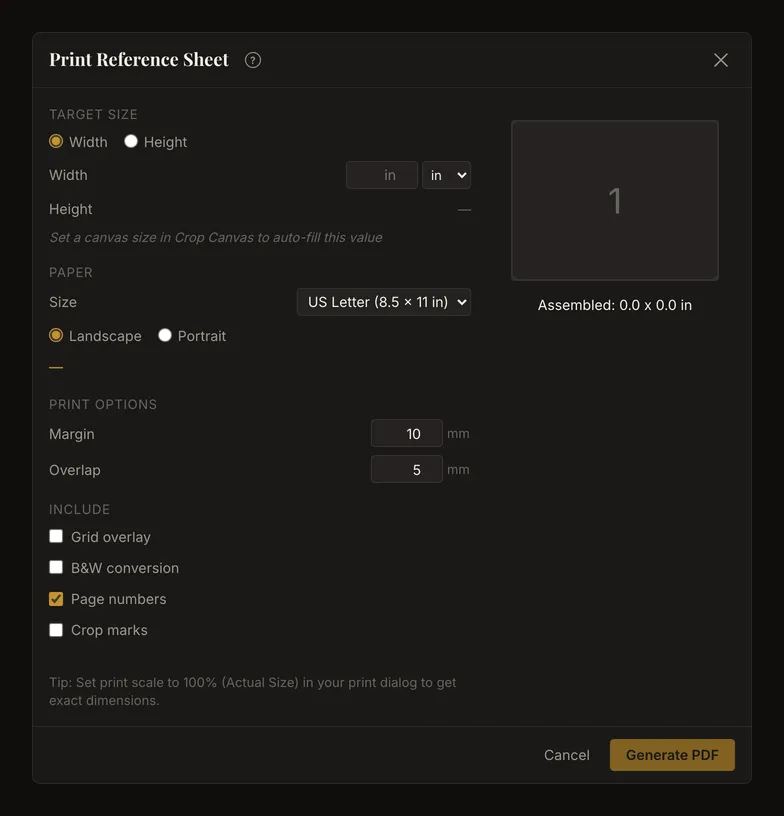Click the Width value input field
This screenshot has width=784, height=816.
pyautogui.click(x=382, y=175)
